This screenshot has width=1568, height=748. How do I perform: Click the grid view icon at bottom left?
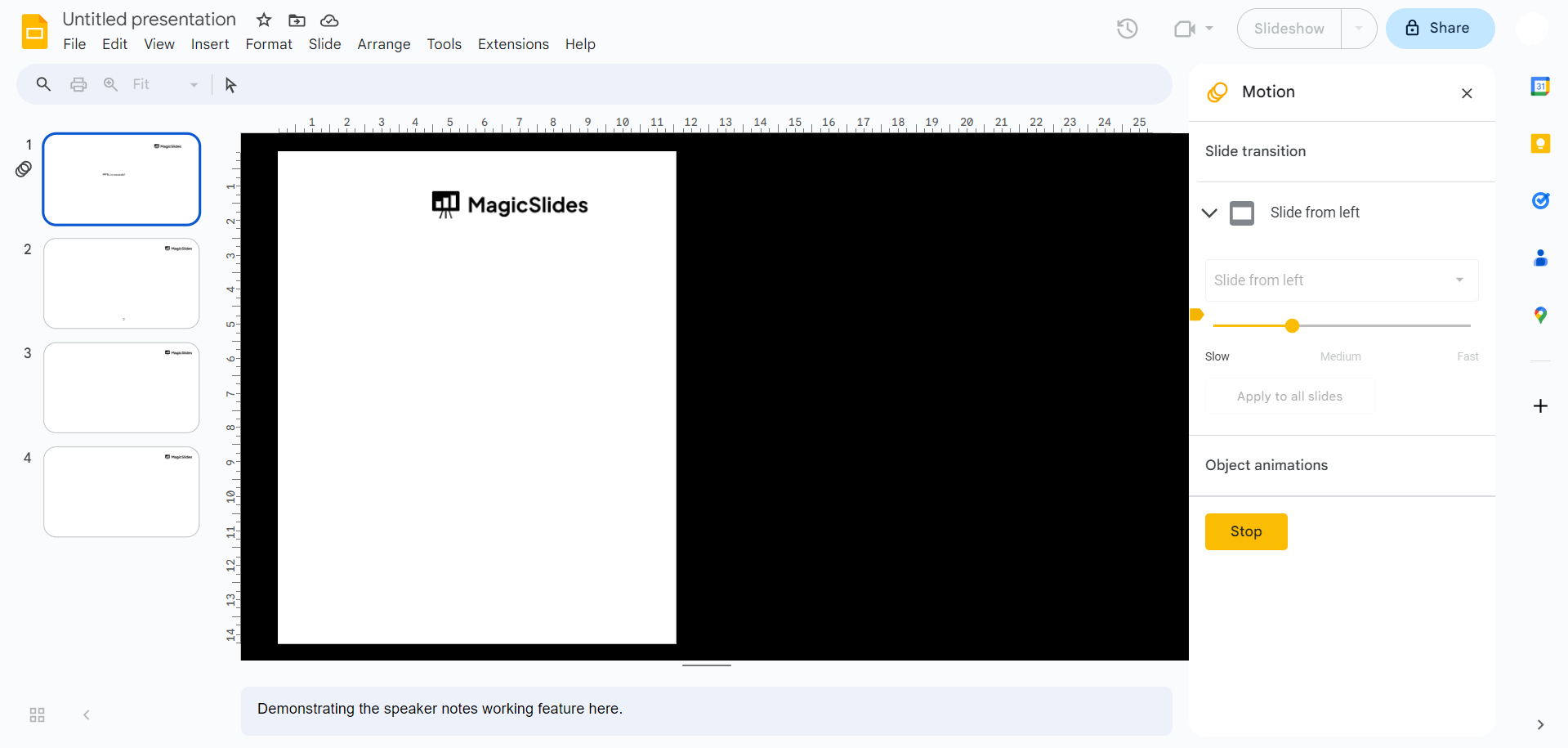coord(36,714)
